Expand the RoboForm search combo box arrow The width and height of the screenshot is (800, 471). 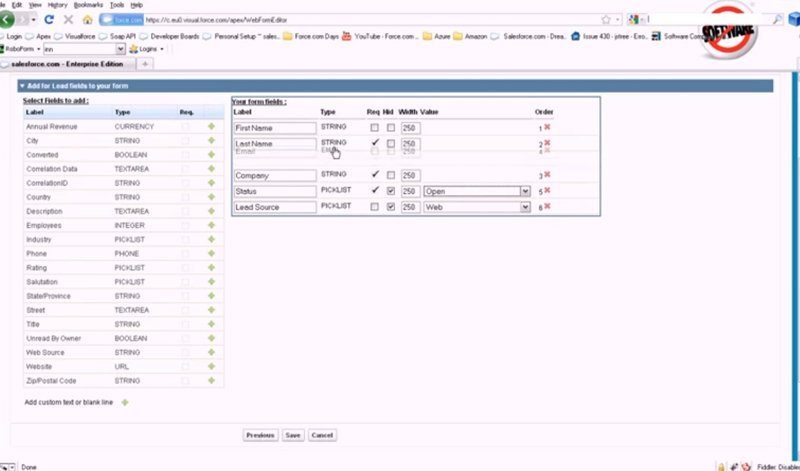coord(120,49)
